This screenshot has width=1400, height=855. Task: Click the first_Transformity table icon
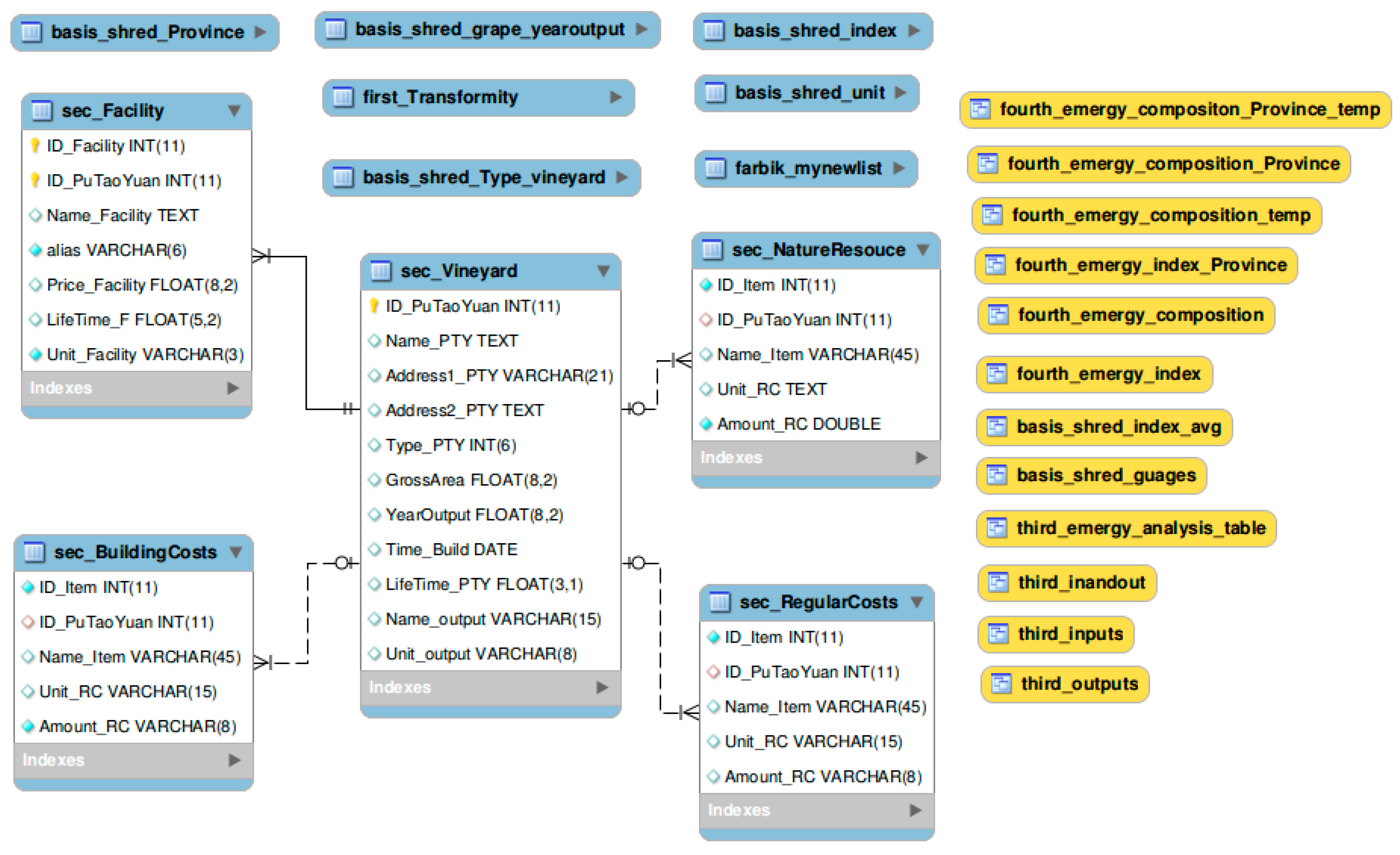coord(343,97)
